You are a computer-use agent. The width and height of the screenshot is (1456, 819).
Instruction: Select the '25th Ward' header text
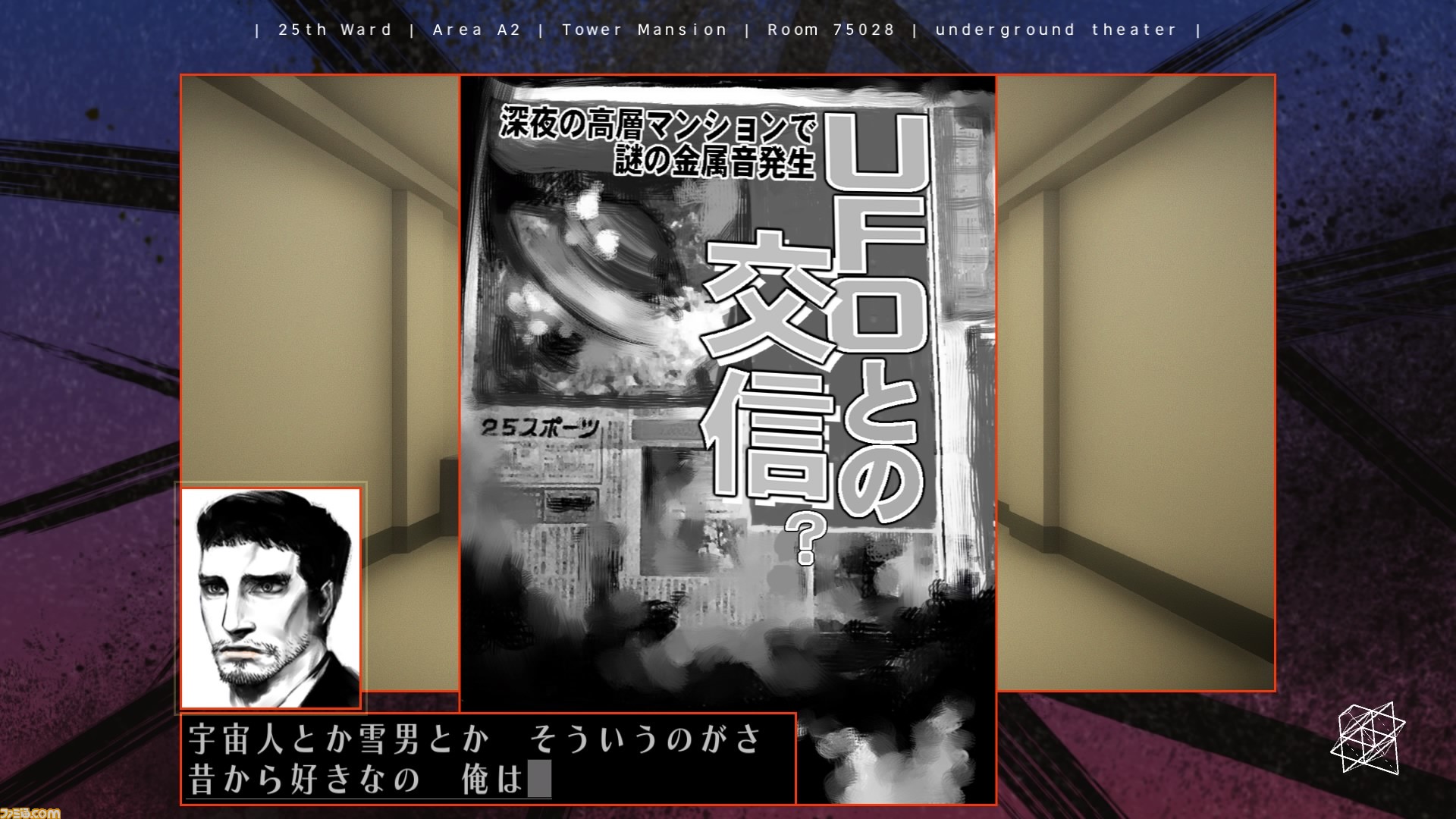(335, 30)
